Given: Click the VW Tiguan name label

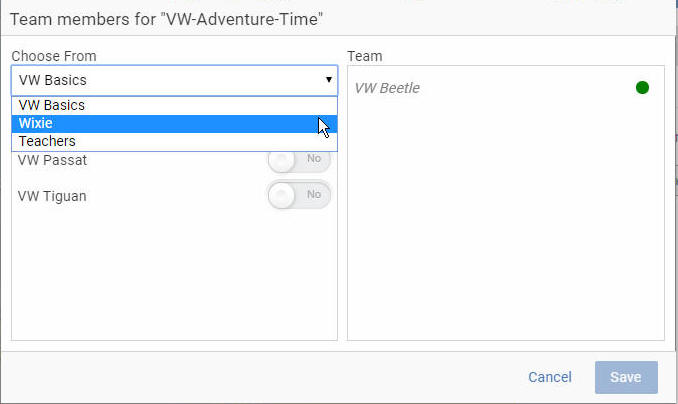Looking at the screenshot, I should click(52, 196).
